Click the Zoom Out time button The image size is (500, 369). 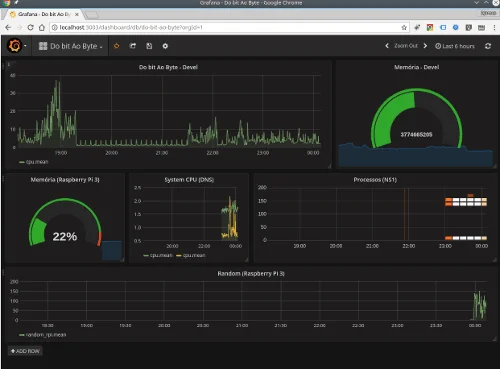coord(406,46)
